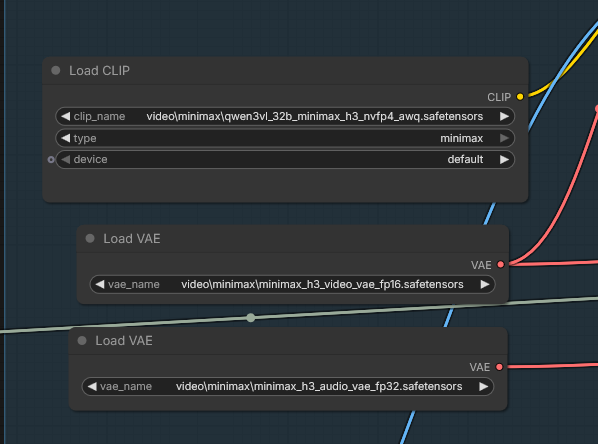Previous vae_name on video_vae_fp16 loader

100,284
